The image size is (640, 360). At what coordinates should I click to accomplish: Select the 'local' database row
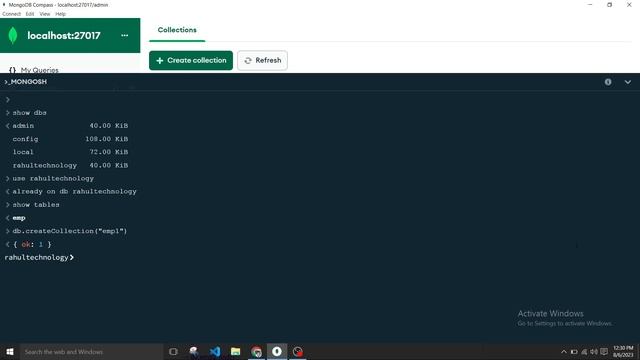pos(70,152)
